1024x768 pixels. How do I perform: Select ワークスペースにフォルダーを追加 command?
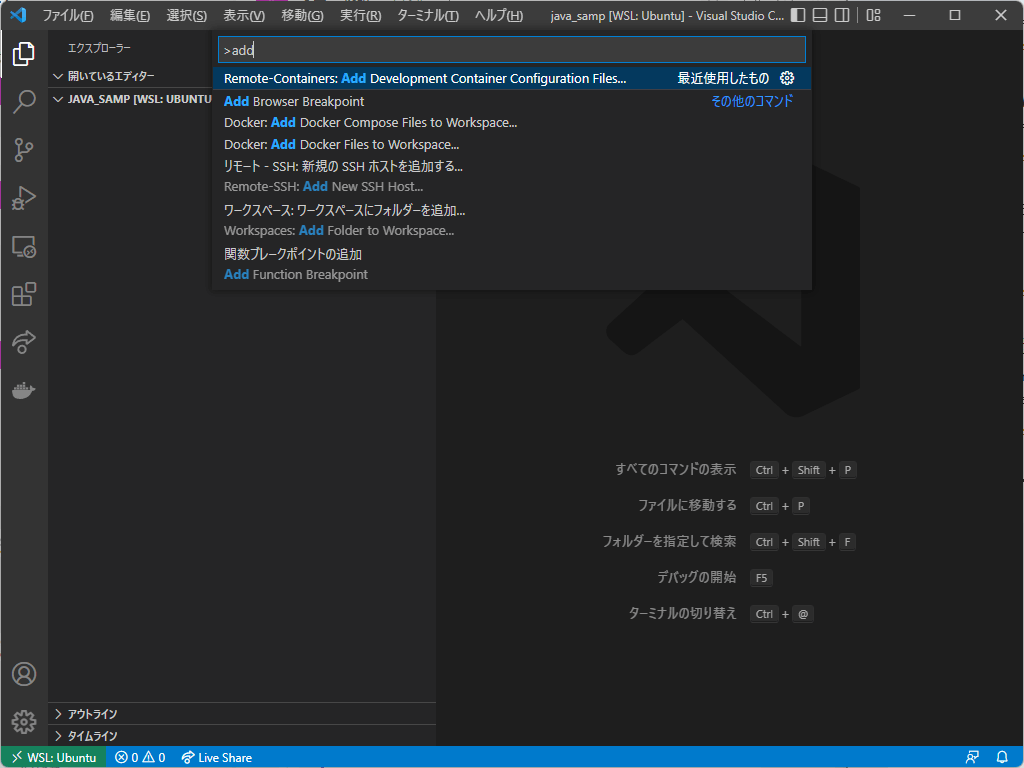(x=511, y=220)
